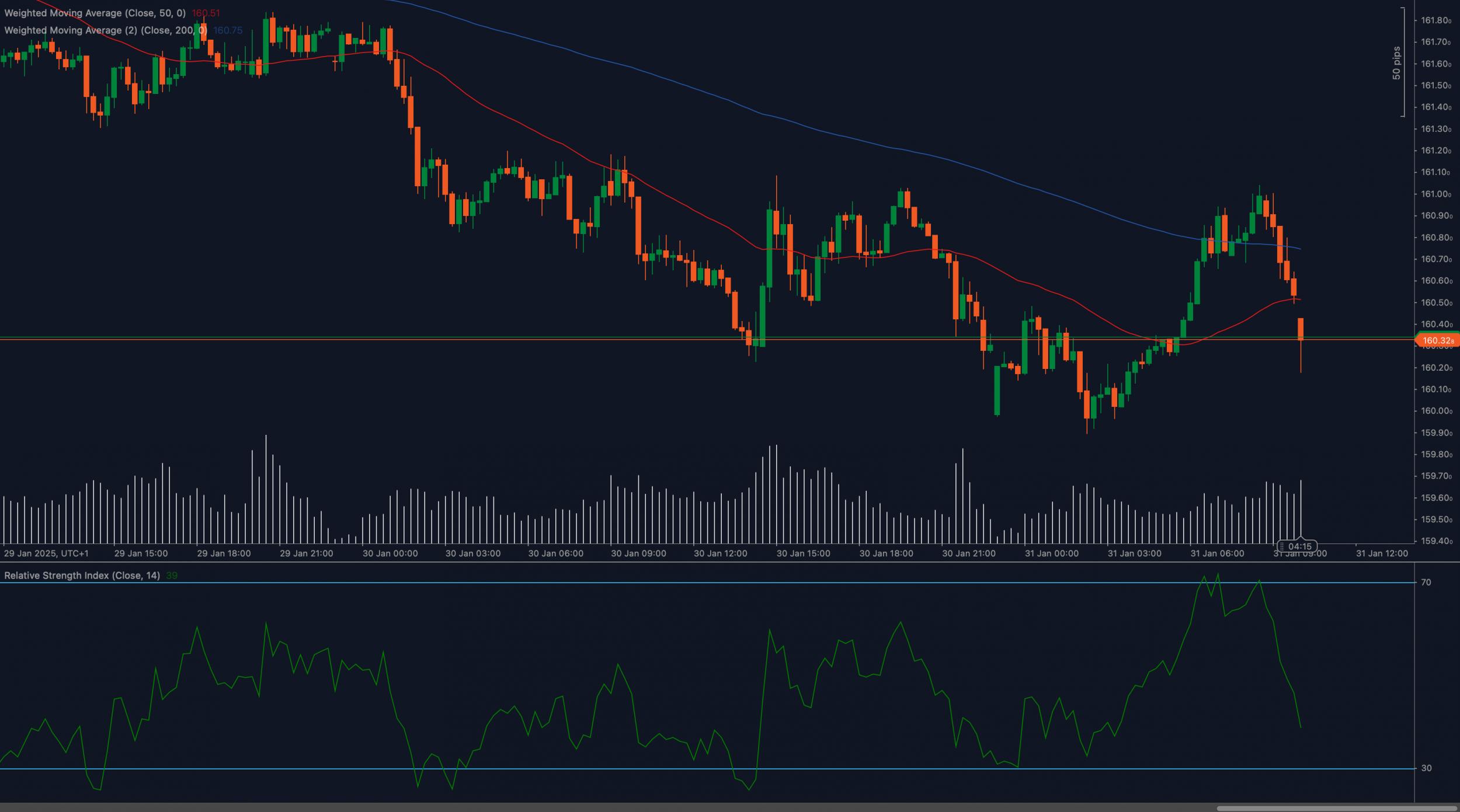Click the blue 160.75 WMA value
This screenshot has width=1460, height=812.
(228, 30)
